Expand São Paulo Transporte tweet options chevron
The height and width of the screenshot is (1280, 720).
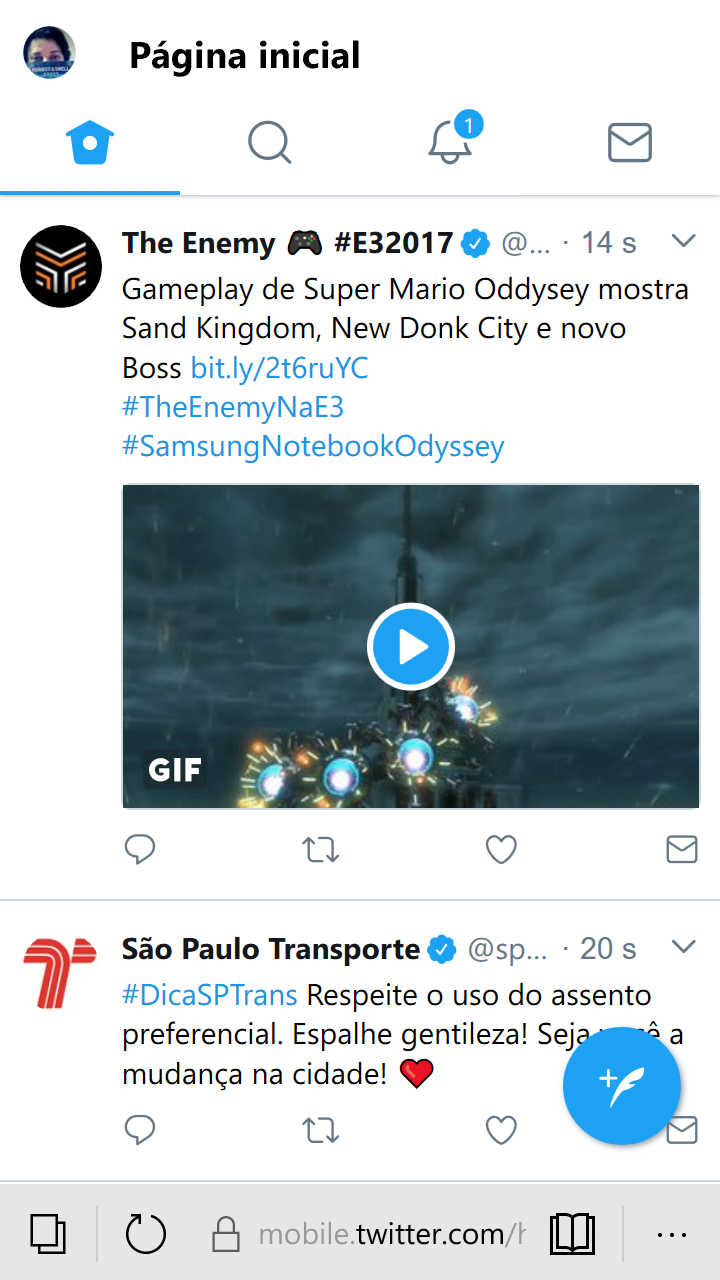point(683,947)
